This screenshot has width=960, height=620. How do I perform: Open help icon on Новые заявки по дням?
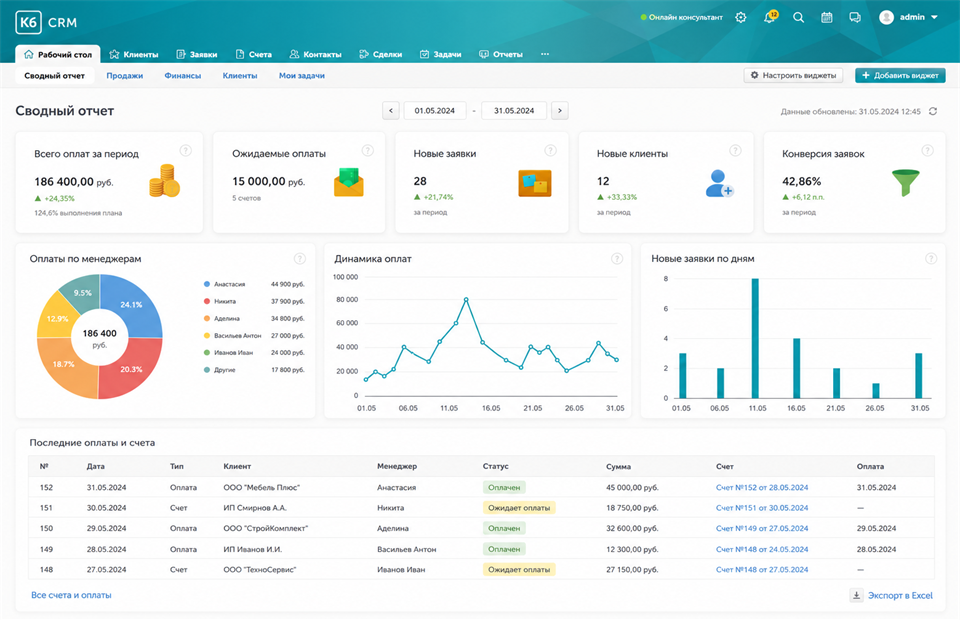(x=931, y=259)
